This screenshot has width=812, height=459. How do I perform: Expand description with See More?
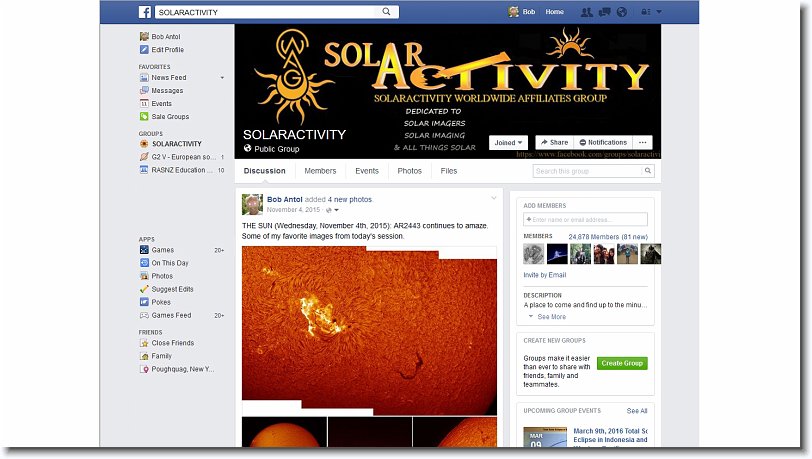point(552,317)
